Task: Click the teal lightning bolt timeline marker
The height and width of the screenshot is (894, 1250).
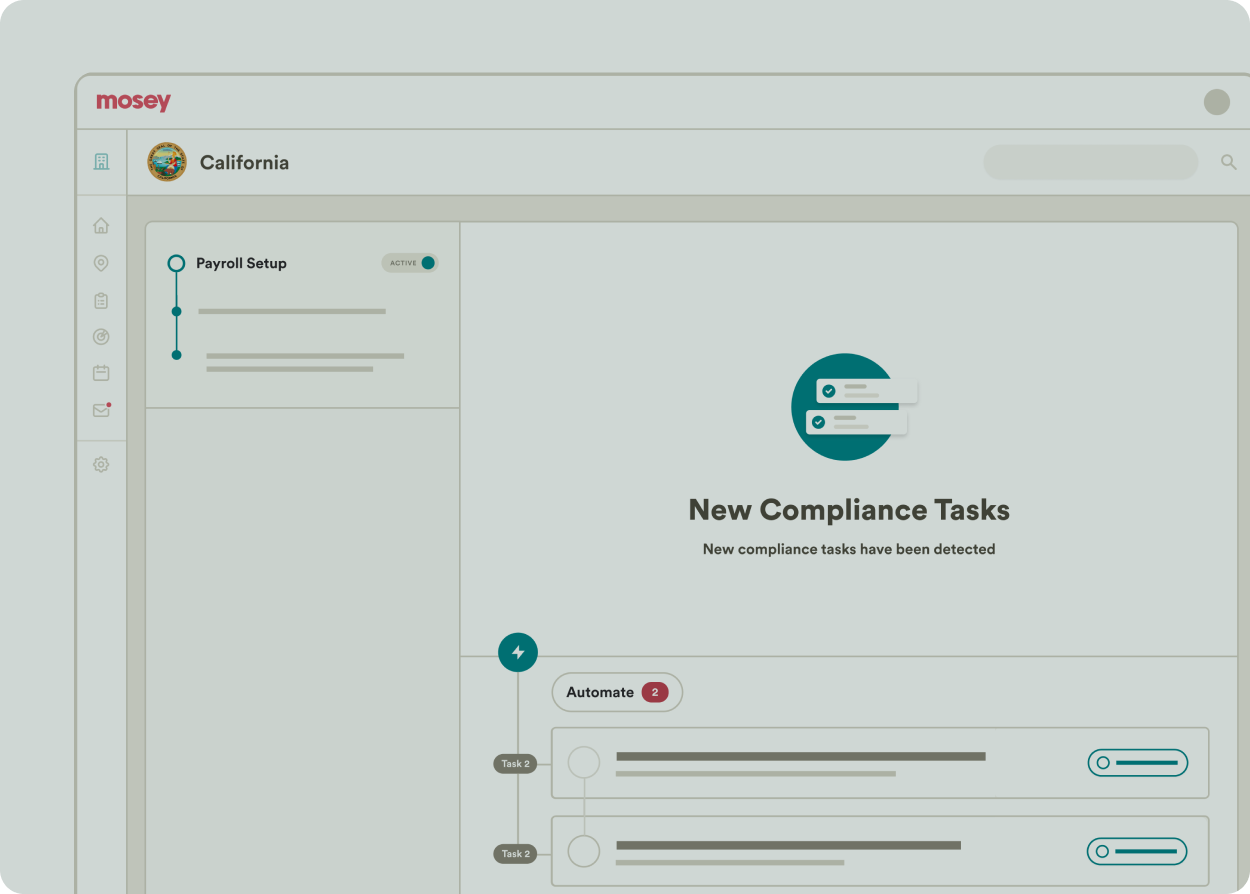Action: [518, 652]
